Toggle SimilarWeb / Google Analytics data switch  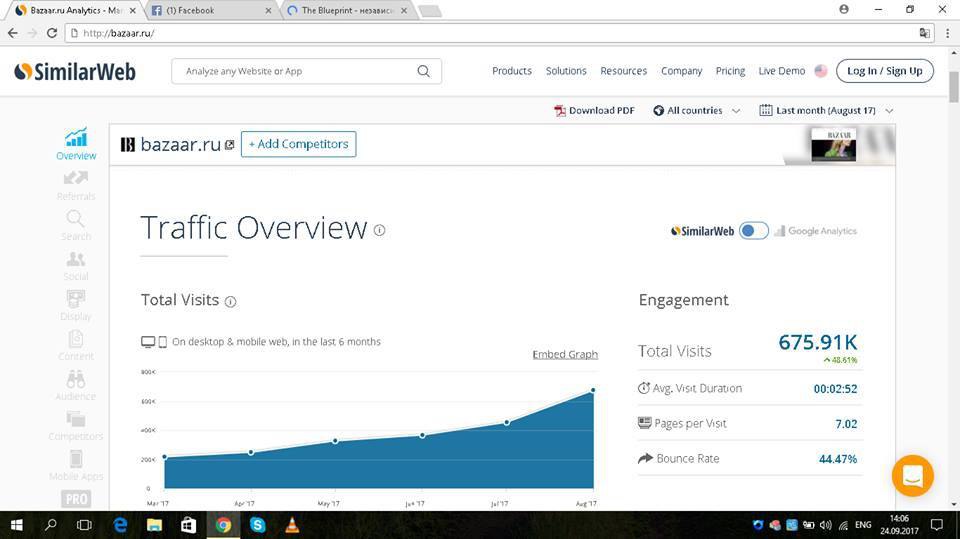(x=754, y=231)
